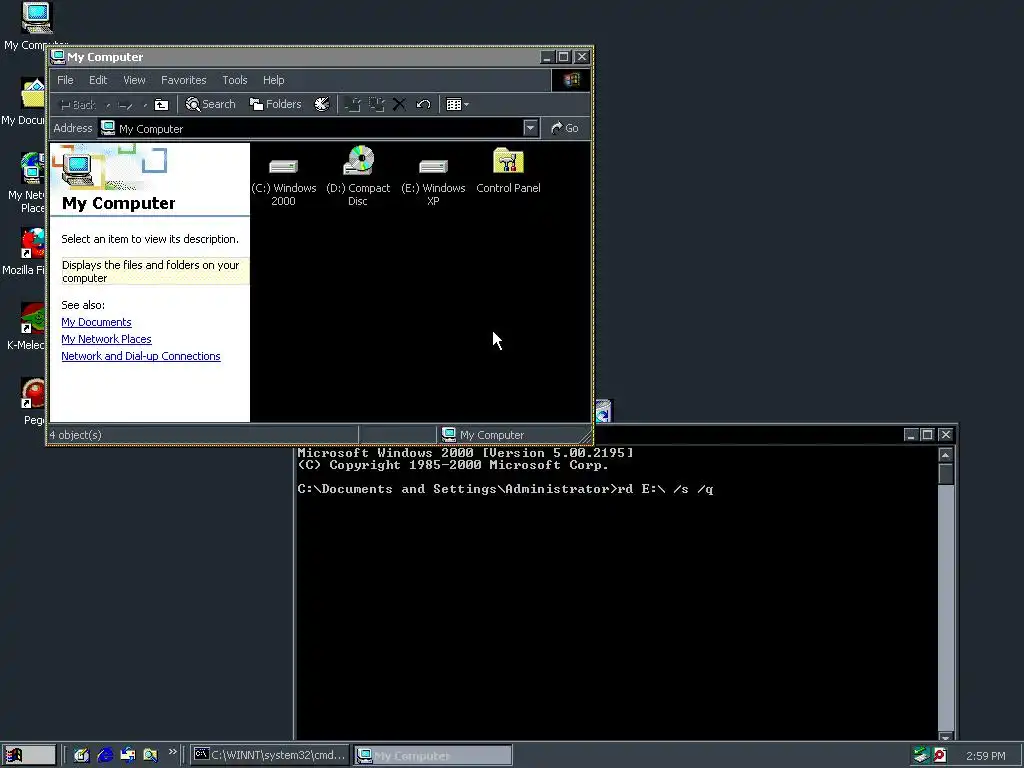Click the '4 object(s)' status bar text
Screen dimensions: 1024x768
(76, 435)
